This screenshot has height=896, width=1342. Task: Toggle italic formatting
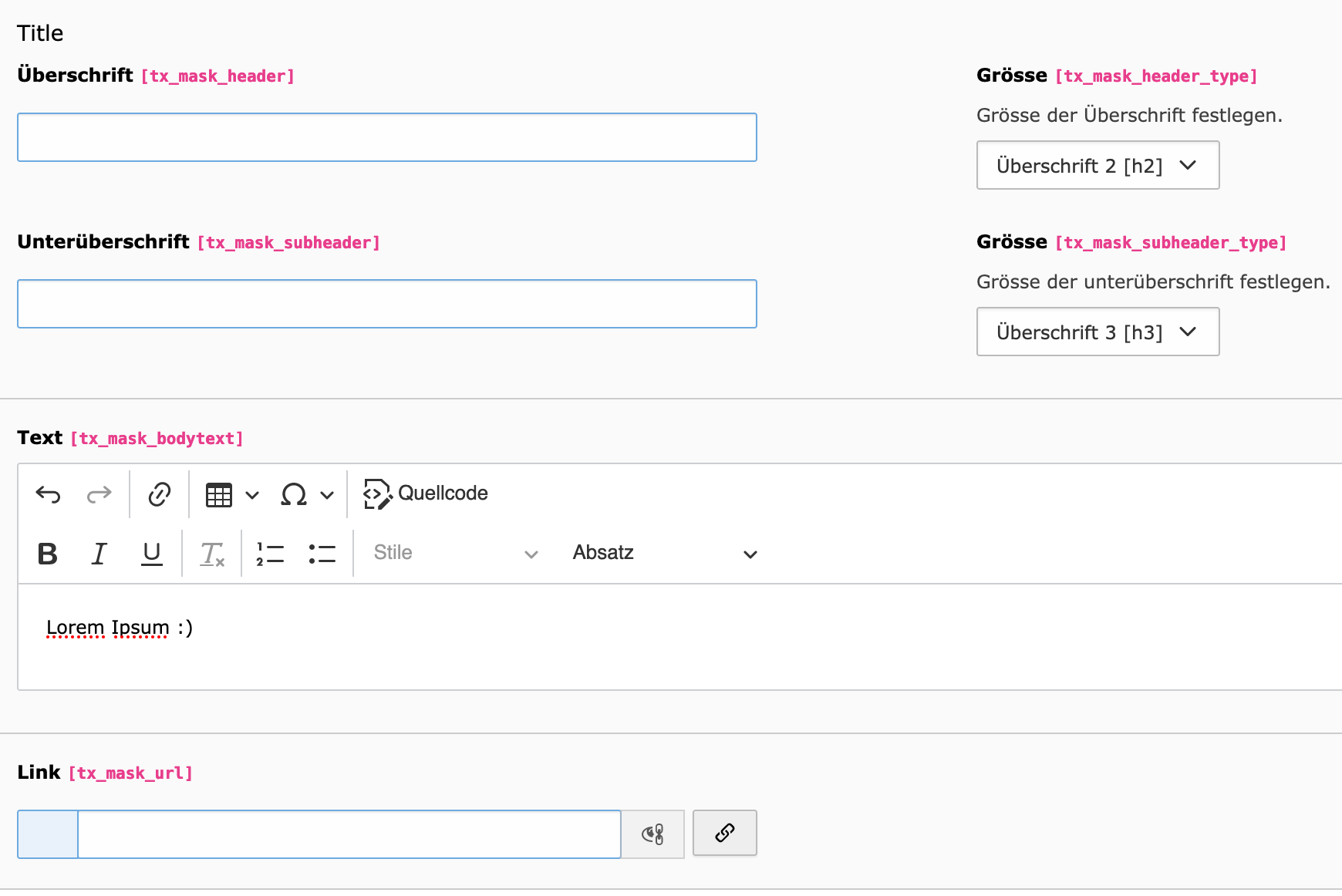pyautogui.click(x=99, y=554)
